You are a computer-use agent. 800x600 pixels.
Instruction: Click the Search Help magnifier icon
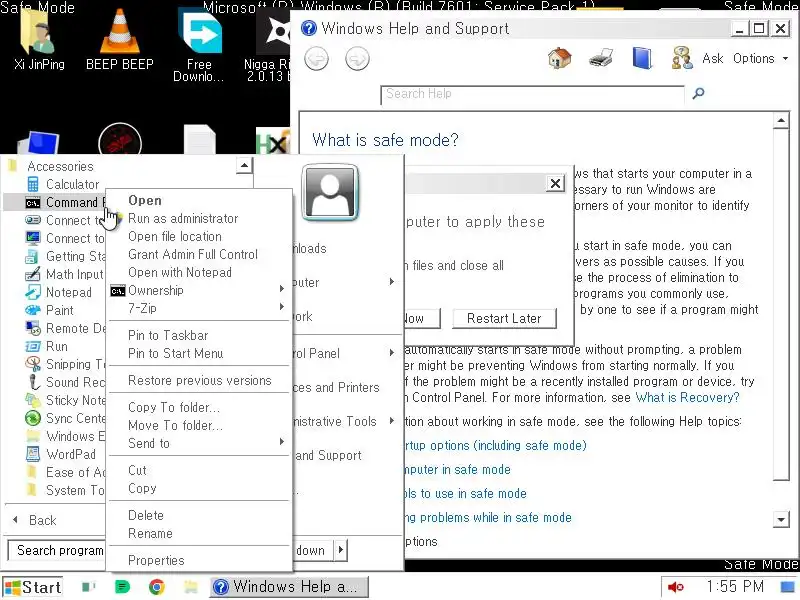coord(698,93)
